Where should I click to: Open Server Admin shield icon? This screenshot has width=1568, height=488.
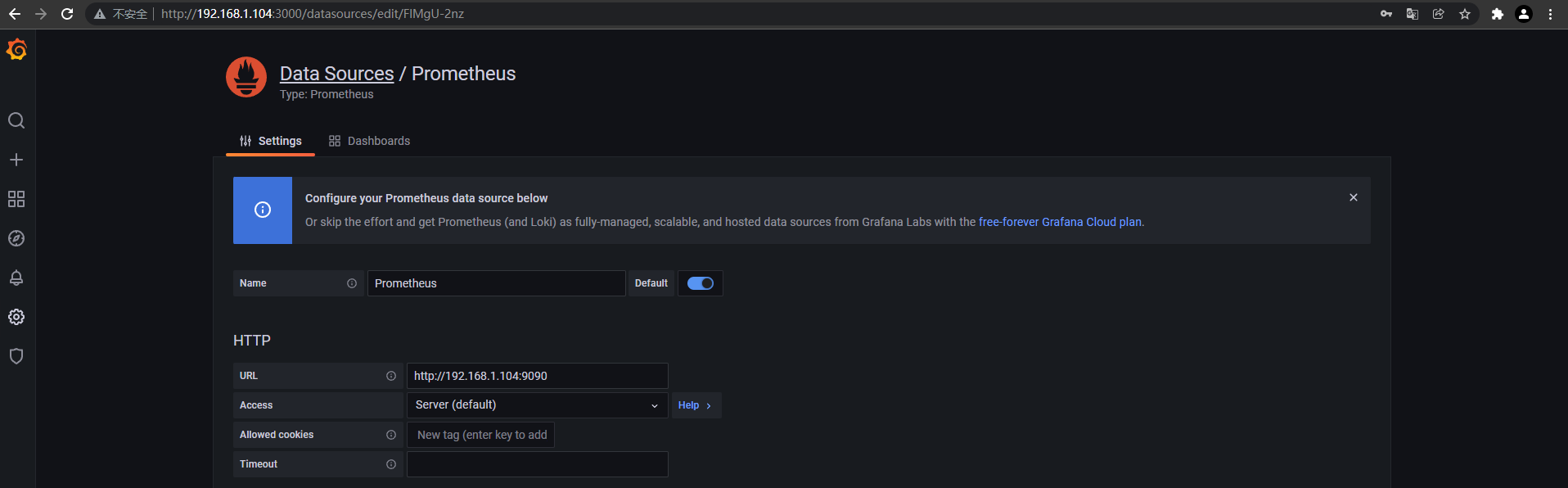click(16, 356)
